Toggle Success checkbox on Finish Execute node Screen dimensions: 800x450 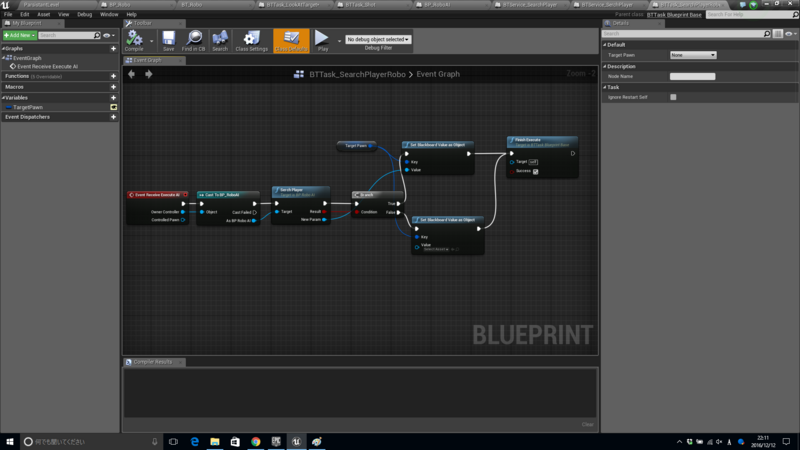pos(535,171)
